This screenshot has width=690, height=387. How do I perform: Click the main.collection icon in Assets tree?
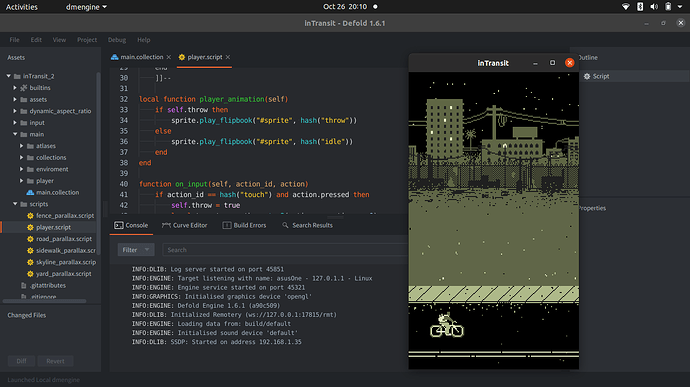click(x=30, y=192)
